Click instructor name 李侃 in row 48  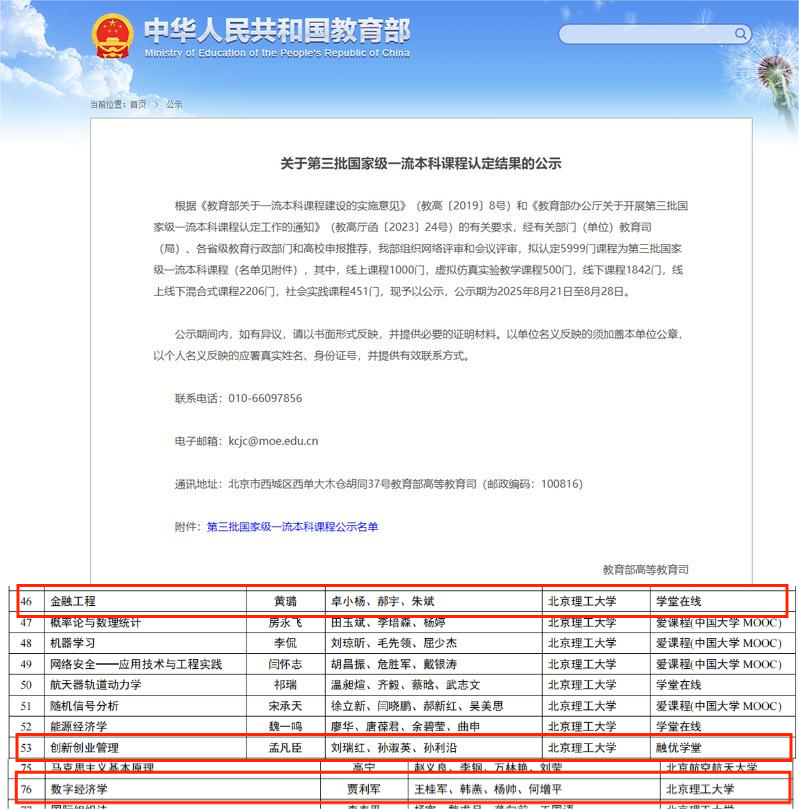click(285, 643)
